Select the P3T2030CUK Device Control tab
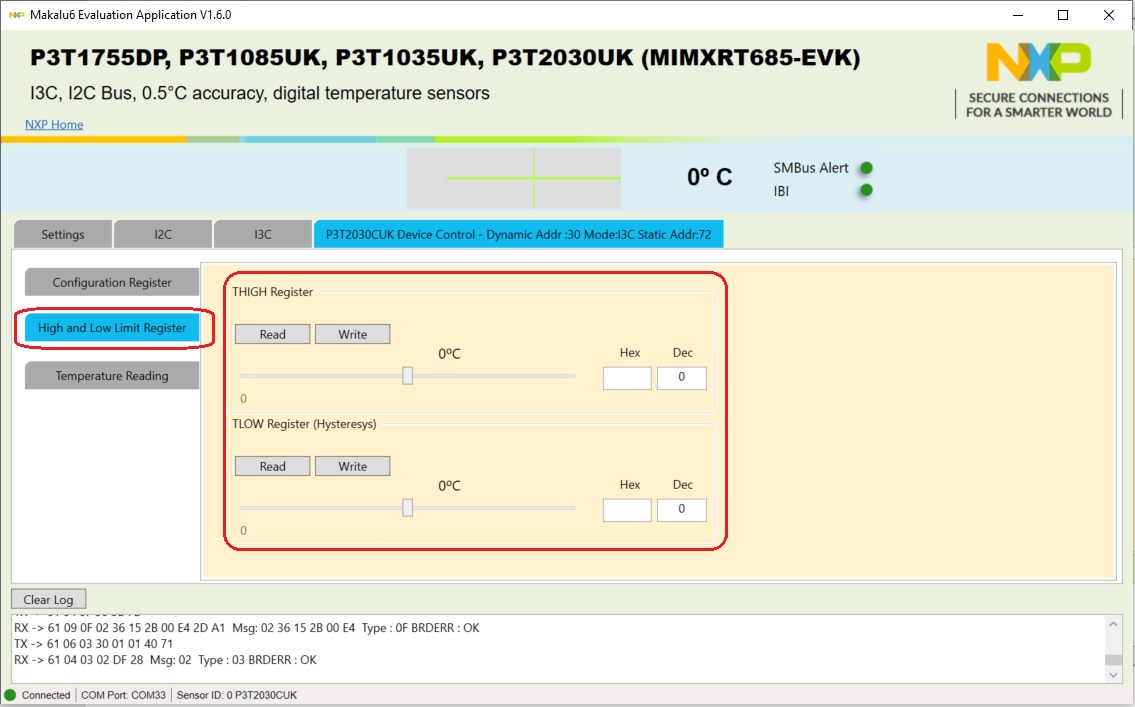Image resolution: width=1135 pixels, height=707 pixels. tap(518, 234)
